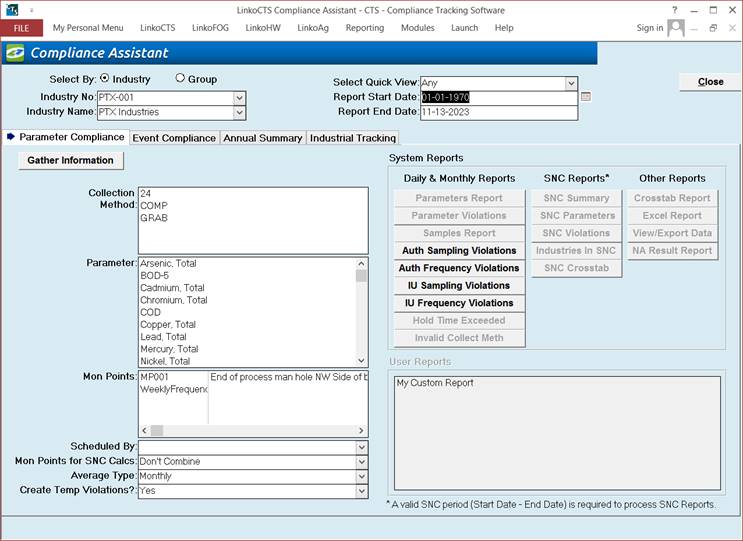Open the Select Quick View dropdown
The height and width of the screenshot is (541, 743).
click(571, 83)
